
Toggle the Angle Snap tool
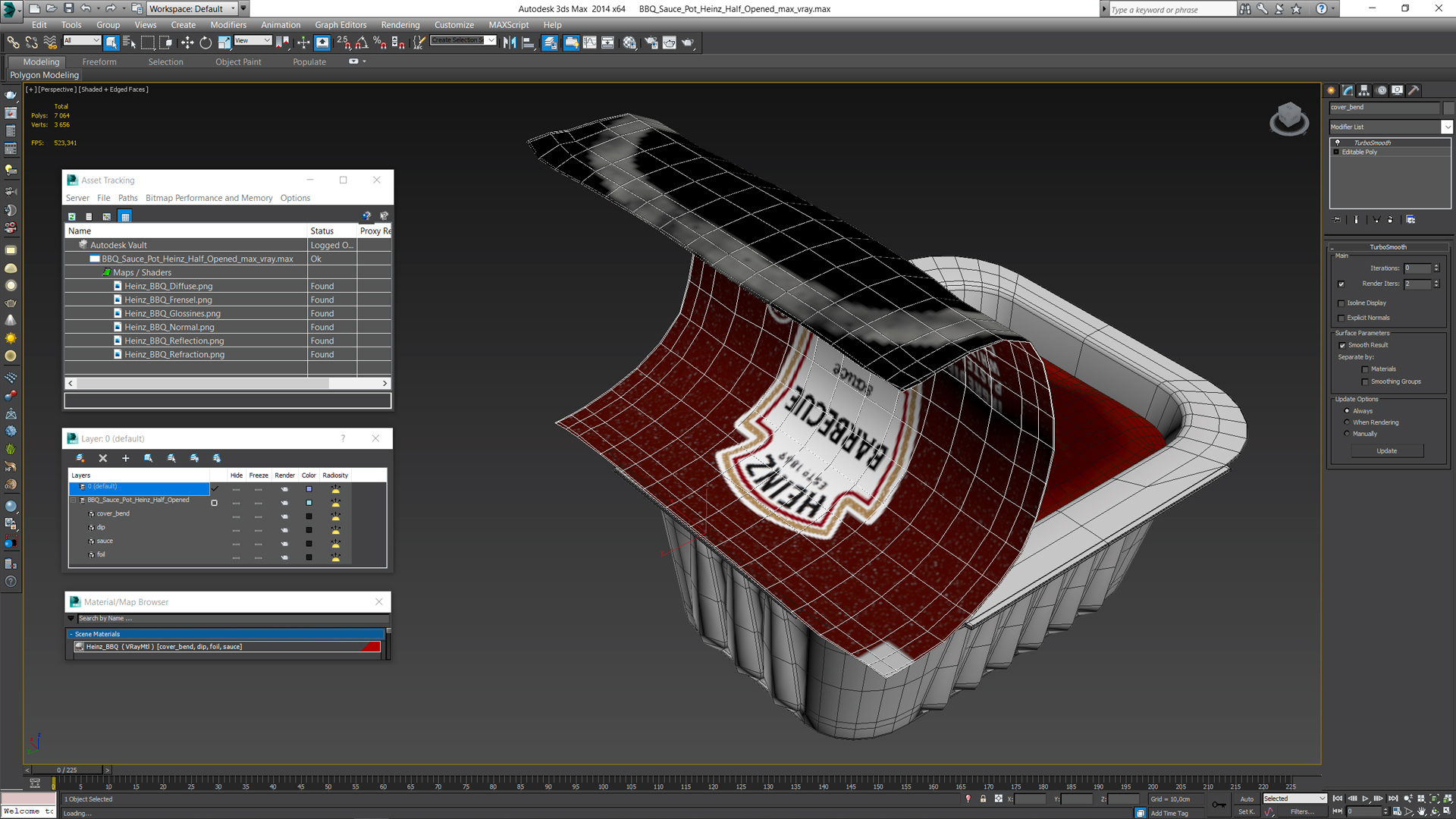[x=362, y=42]
